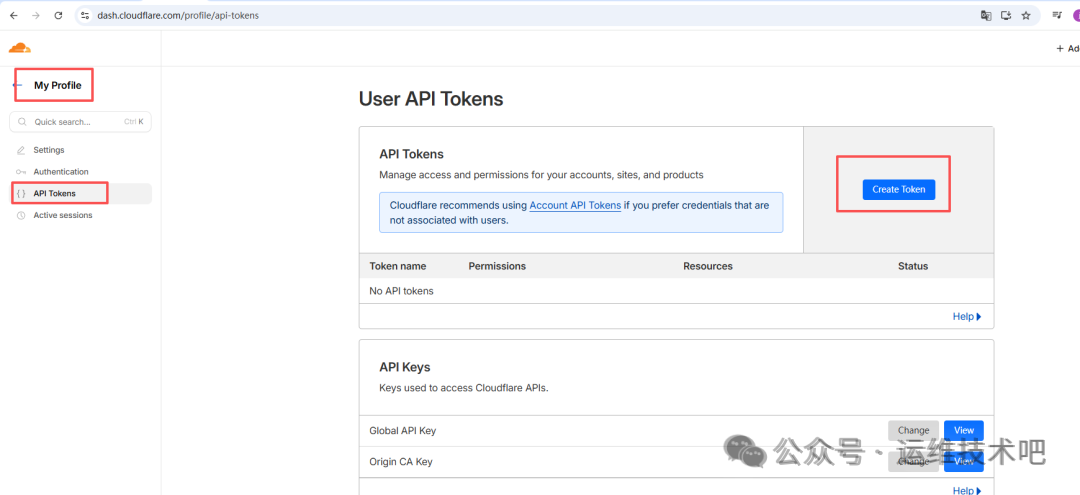Click the back arrow beside My Profile

point(17,85)
